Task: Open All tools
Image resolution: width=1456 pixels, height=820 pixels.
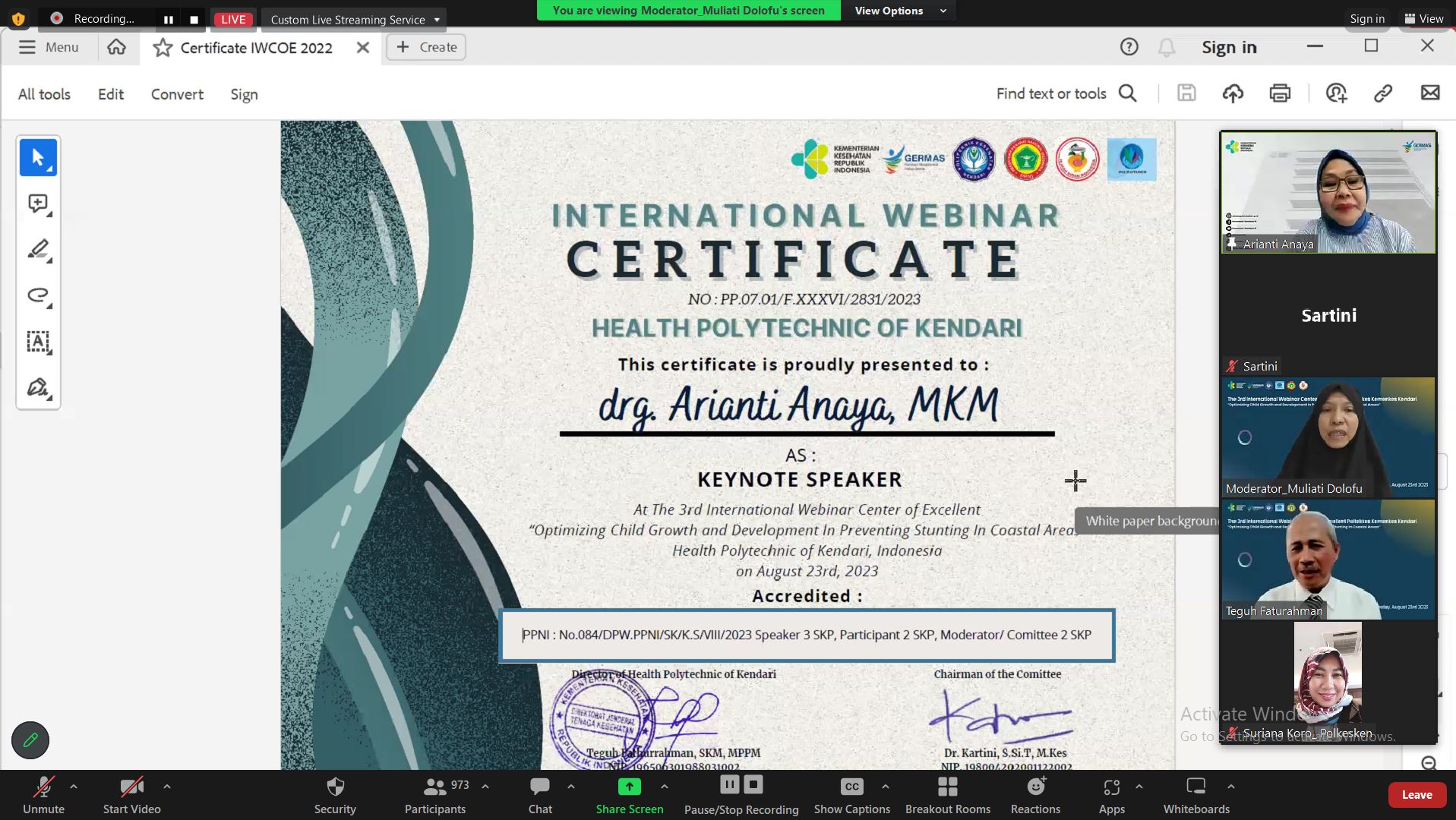Action: (44, 94)
